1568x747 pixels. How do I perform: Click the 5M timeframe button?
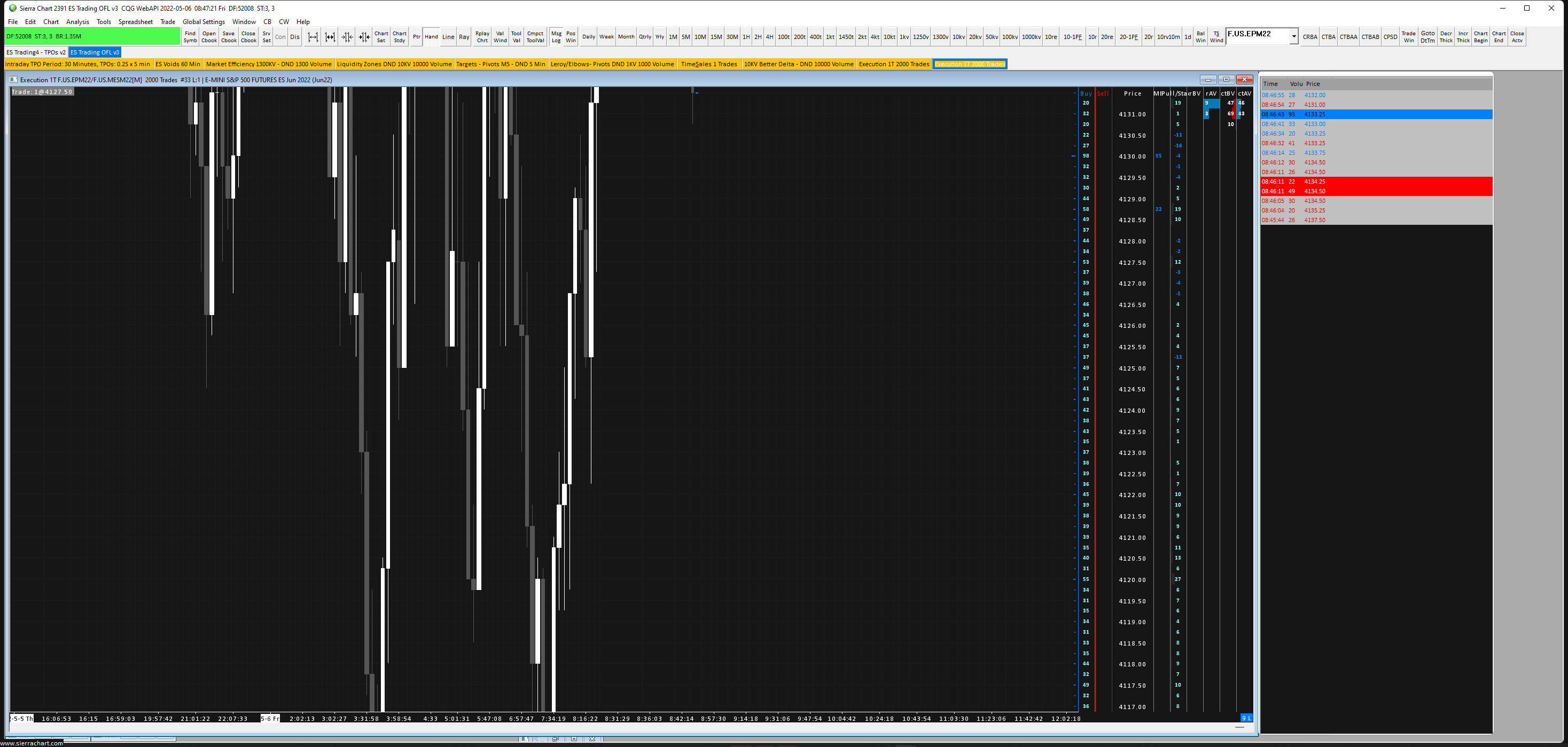click(685, 37)
